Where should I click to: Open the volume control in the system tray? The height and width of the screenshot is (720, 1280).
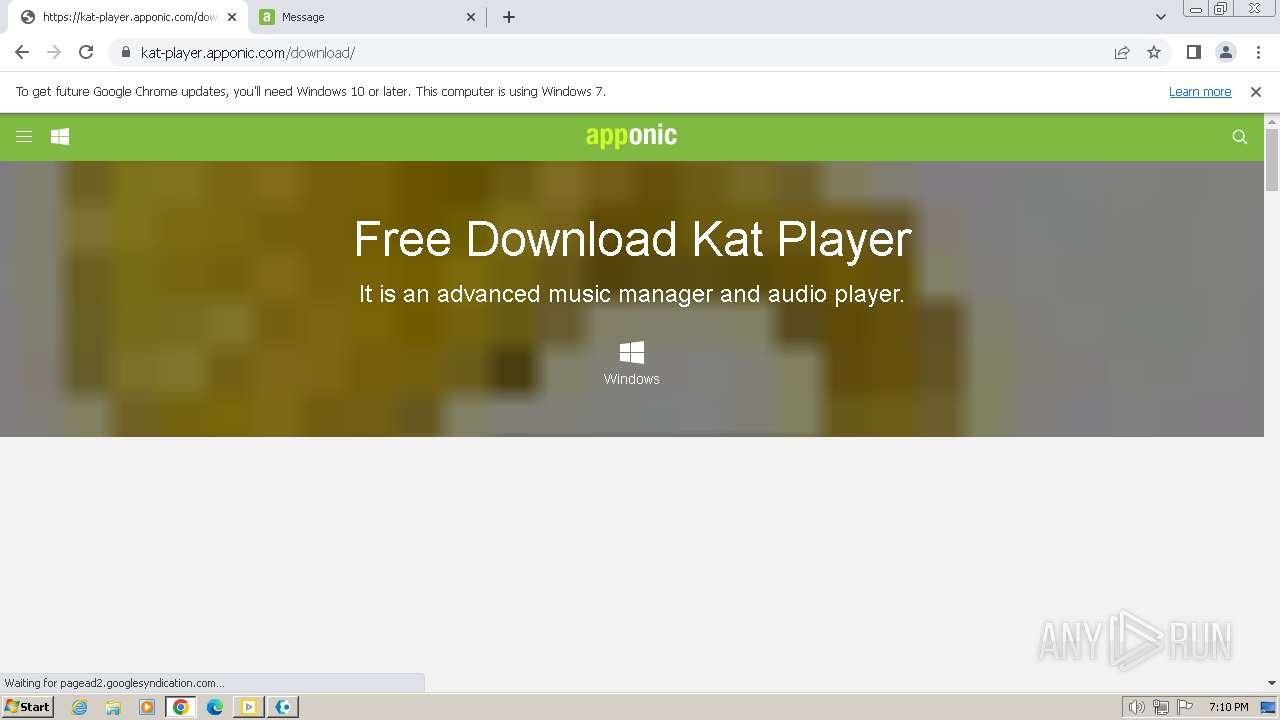tap(1137, 707)
